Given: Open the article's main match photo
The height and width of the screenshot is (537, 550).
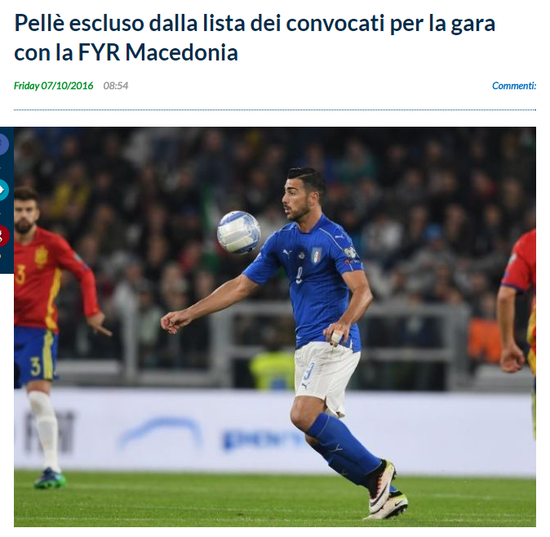Looking at the screenshot, I should coord(275,327).
